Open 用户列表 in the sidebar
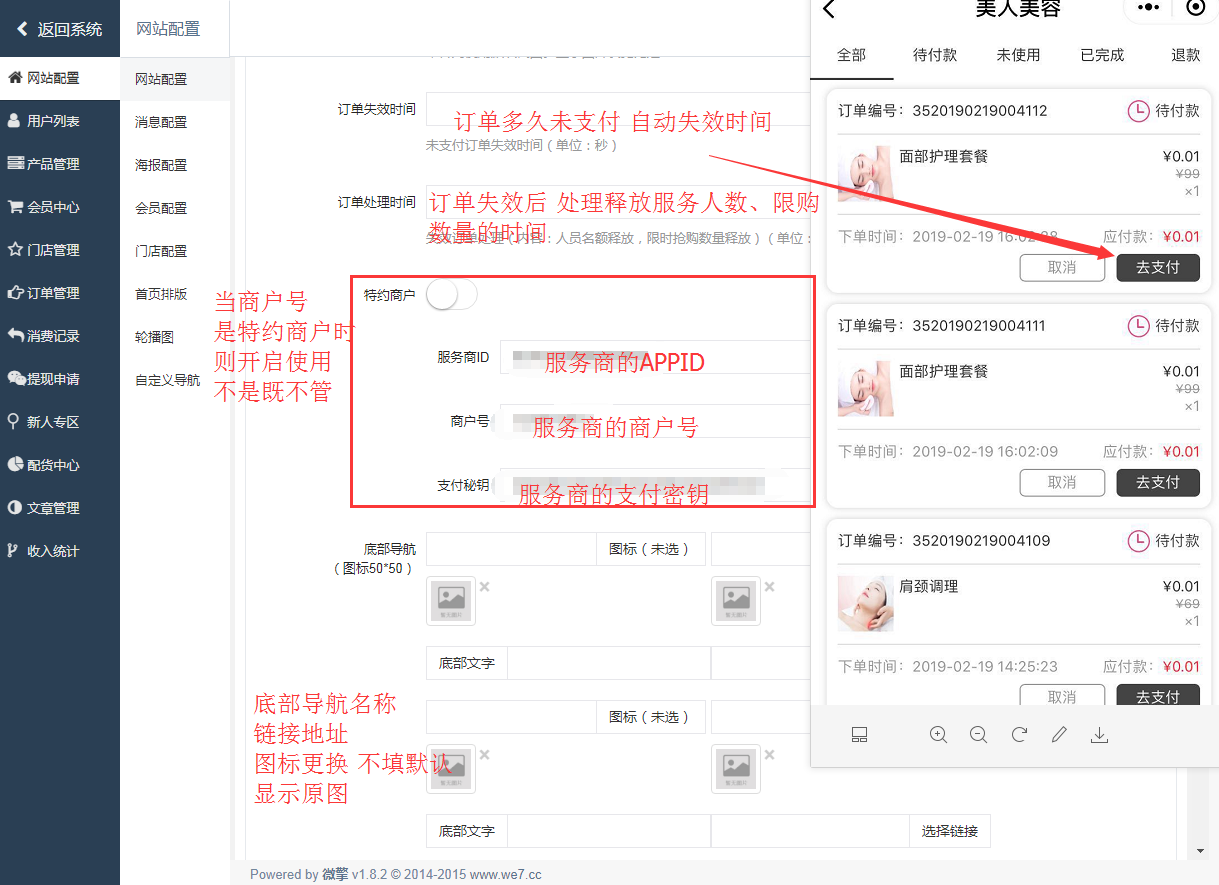This screenshot has width=1219, height=885. 60,121
